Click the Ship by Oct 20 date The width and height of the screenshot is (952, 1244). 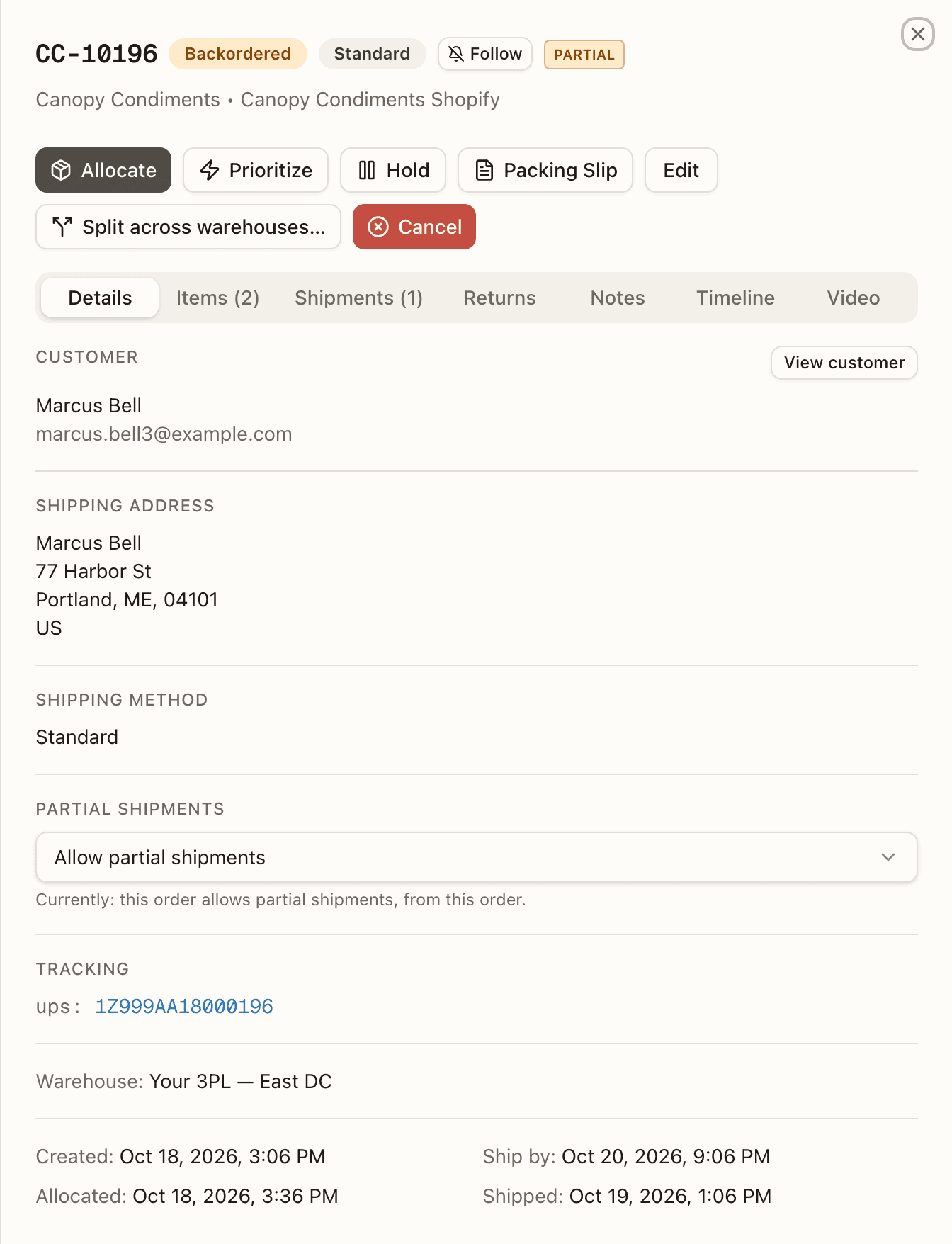point(666,1156)
